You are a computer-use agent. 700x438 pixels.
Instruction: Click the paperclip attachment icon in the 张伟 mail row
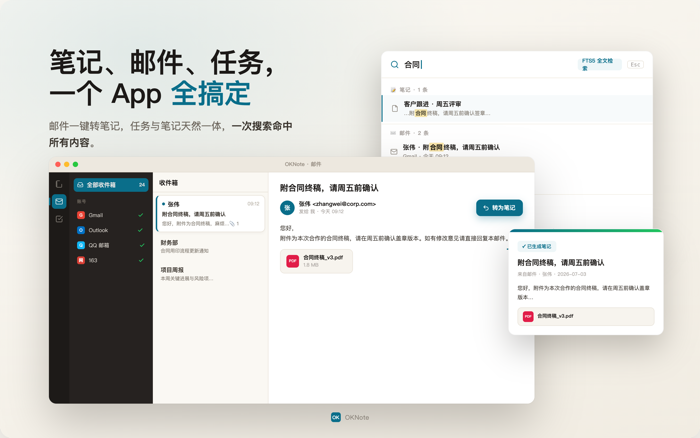tap(232, 224)
